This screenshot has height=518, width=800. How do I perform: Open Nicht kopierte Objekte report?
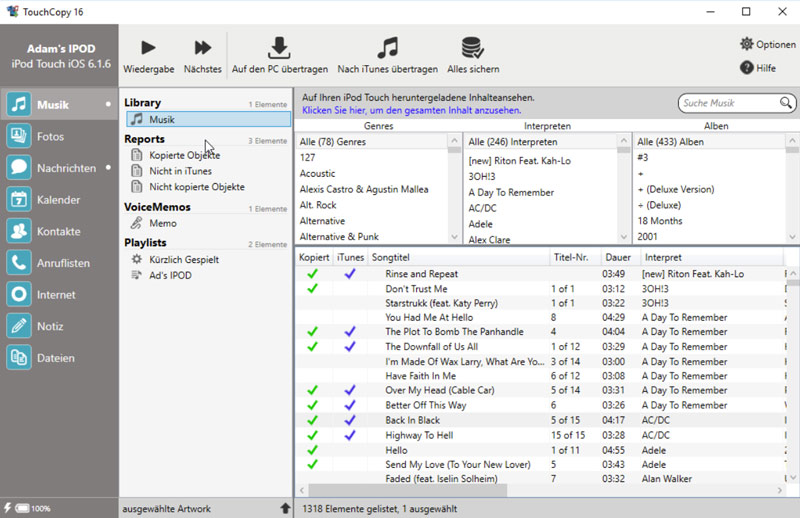[x=196, y=187]
